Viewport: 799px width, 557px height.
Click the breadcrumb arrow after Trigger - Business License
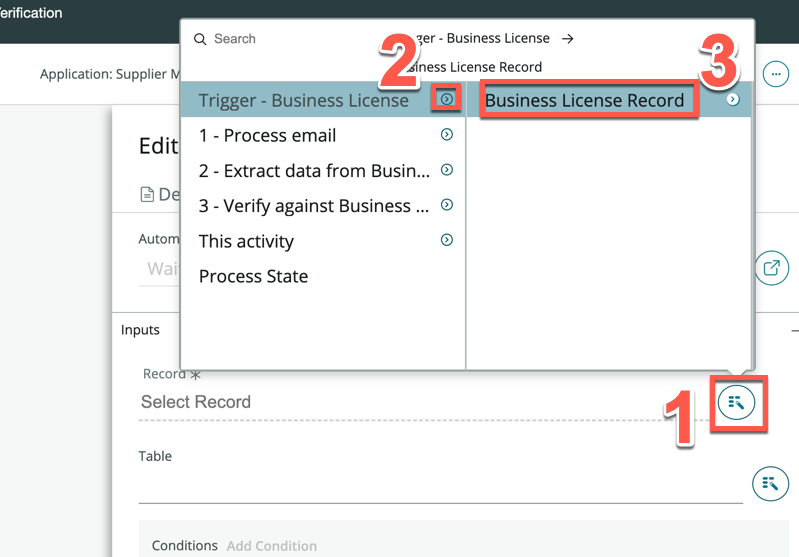pyautogui.click(x=568, y=39)
